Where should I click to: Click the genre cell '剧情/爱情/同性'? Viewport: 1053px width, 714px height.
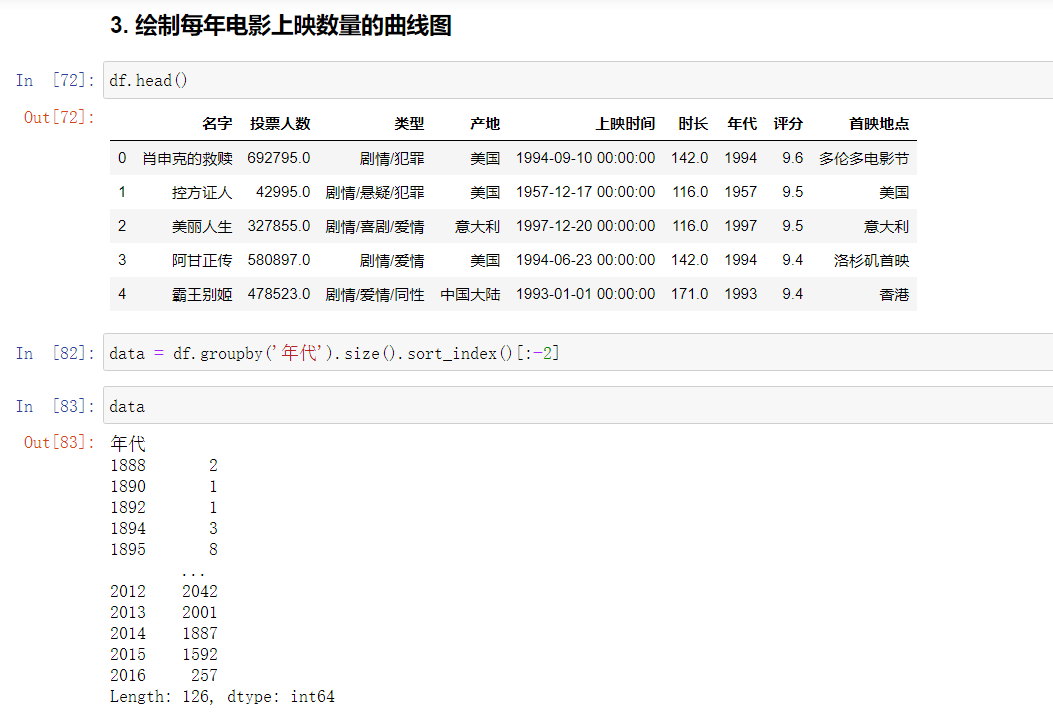tap(375, 294)
